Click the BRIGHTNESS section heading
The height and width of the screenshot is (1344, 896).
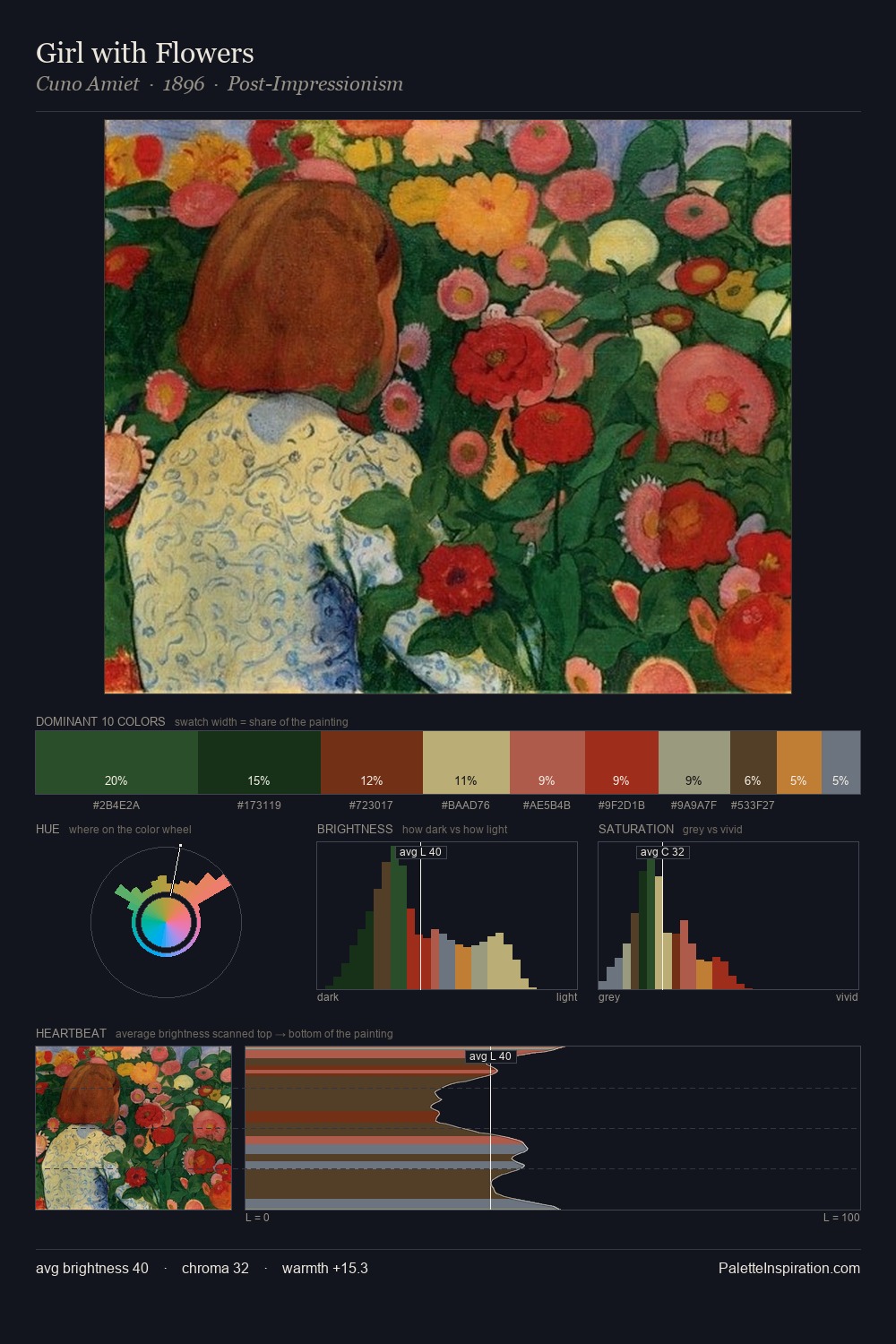point(355,829)
